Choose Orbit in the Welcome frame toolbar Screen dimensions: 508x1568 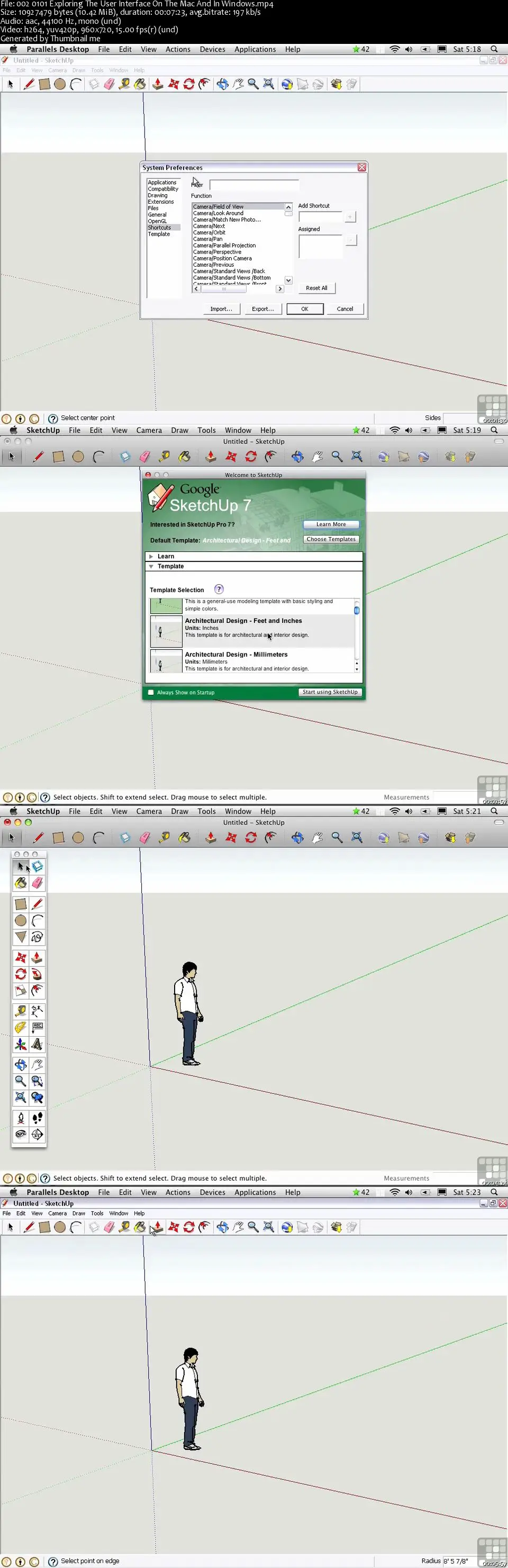(x=297, y=457)
